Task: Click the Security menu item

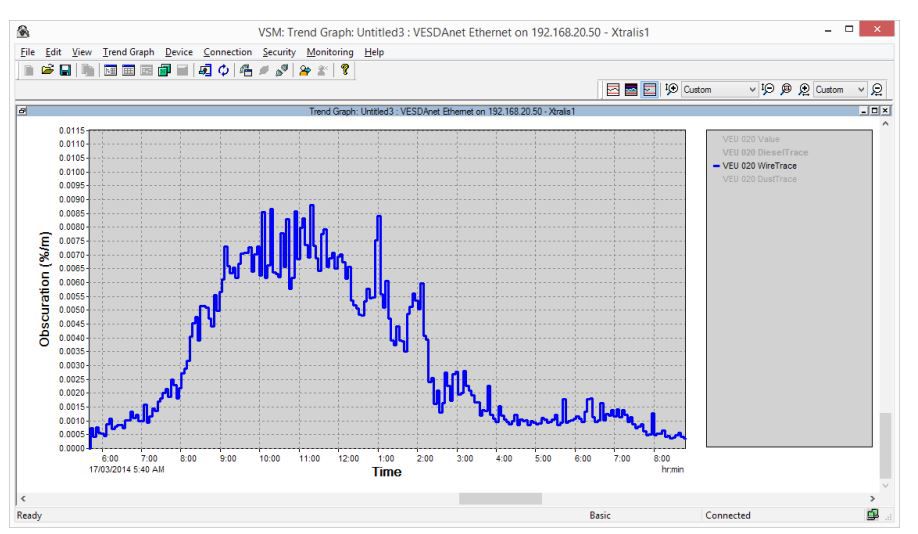Action: click(279, 52)
